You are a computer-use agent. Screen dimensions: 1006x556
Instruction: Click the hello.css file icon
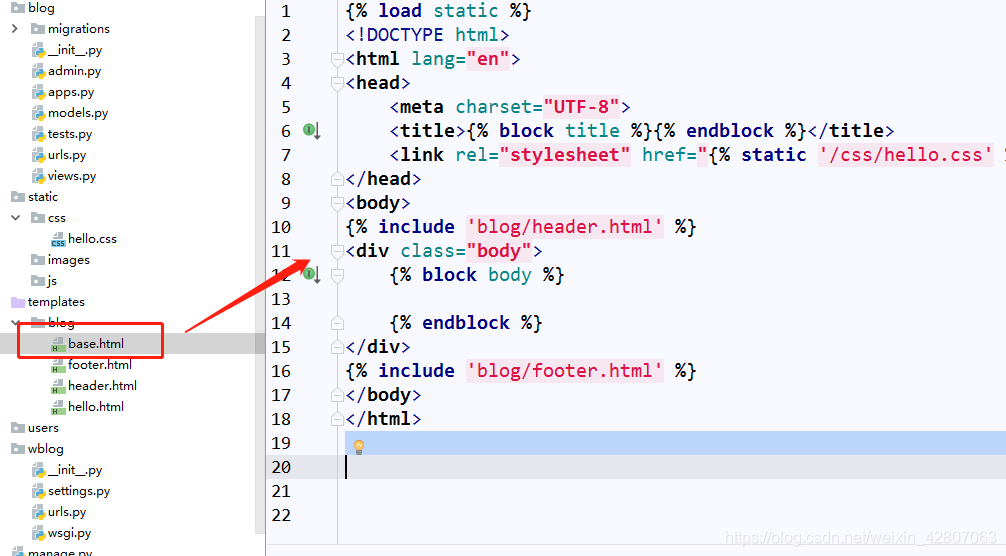58,239
